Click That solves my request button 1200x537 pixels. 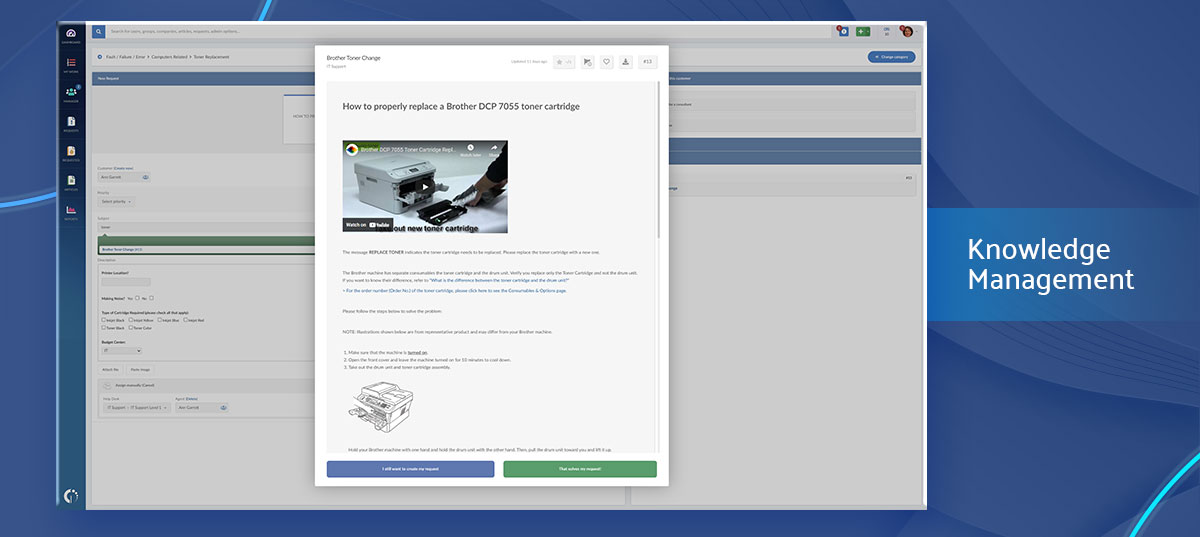point(580,469)
